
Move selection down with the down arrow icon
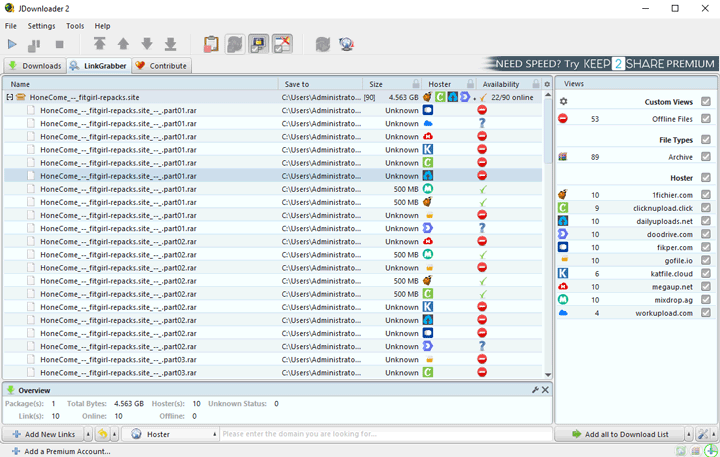(147, 44)
